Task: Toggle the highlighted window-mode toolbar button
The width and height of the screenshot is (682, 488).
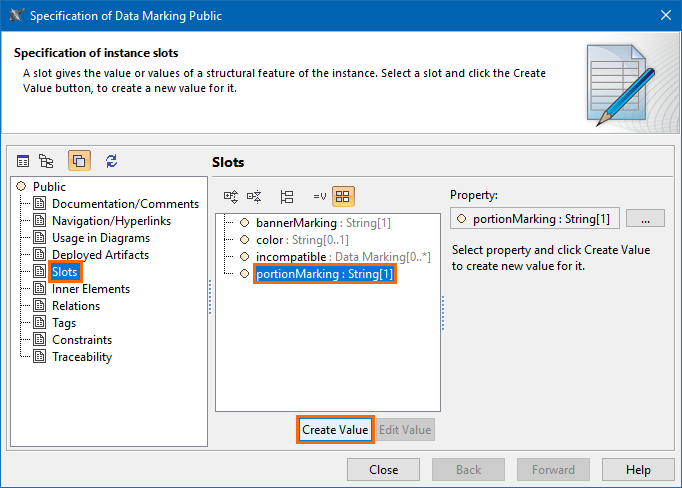Action: click(x=79, y=161)
